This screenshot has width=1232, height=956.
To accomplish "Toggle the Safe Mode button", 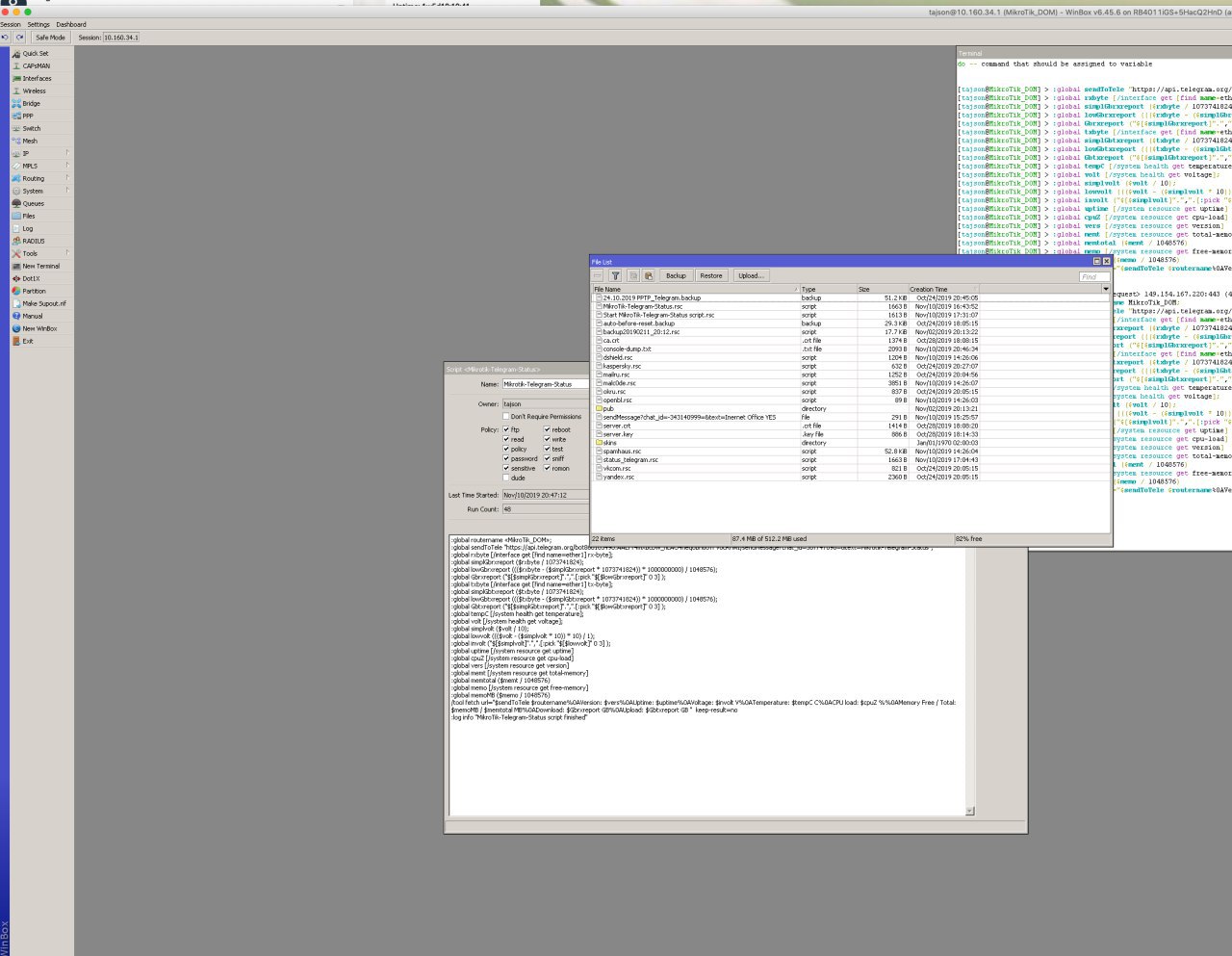I will (x=50, y=38).
